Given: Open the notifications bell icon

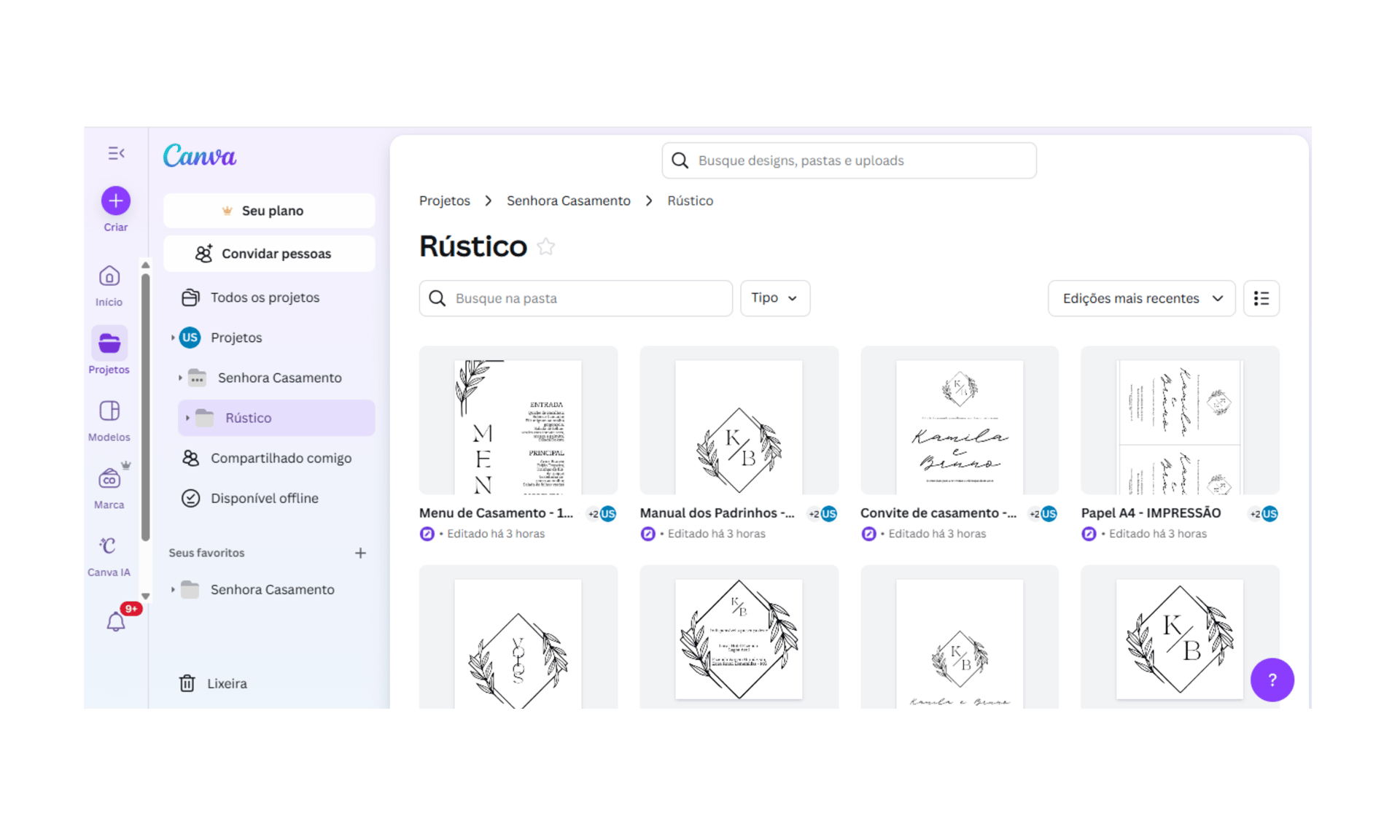Looking at the screenshot, I should (x=116, y=622).
